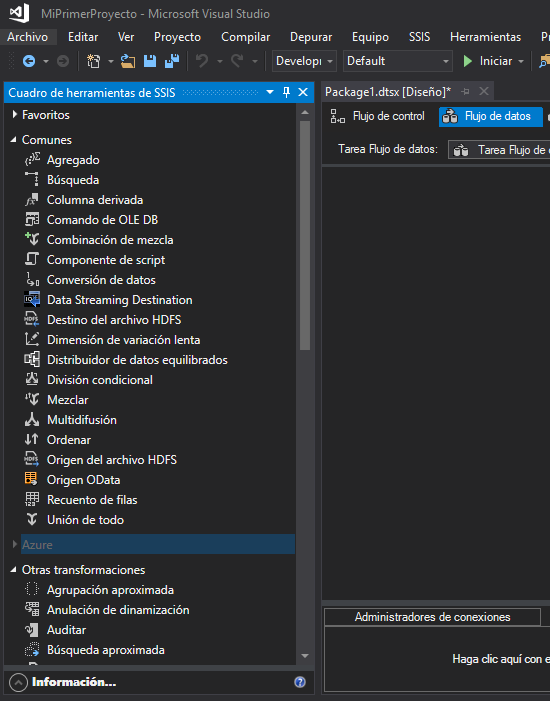
Task: Choose the Destino del archivo HDFS icon
Action: click(32, 320)
